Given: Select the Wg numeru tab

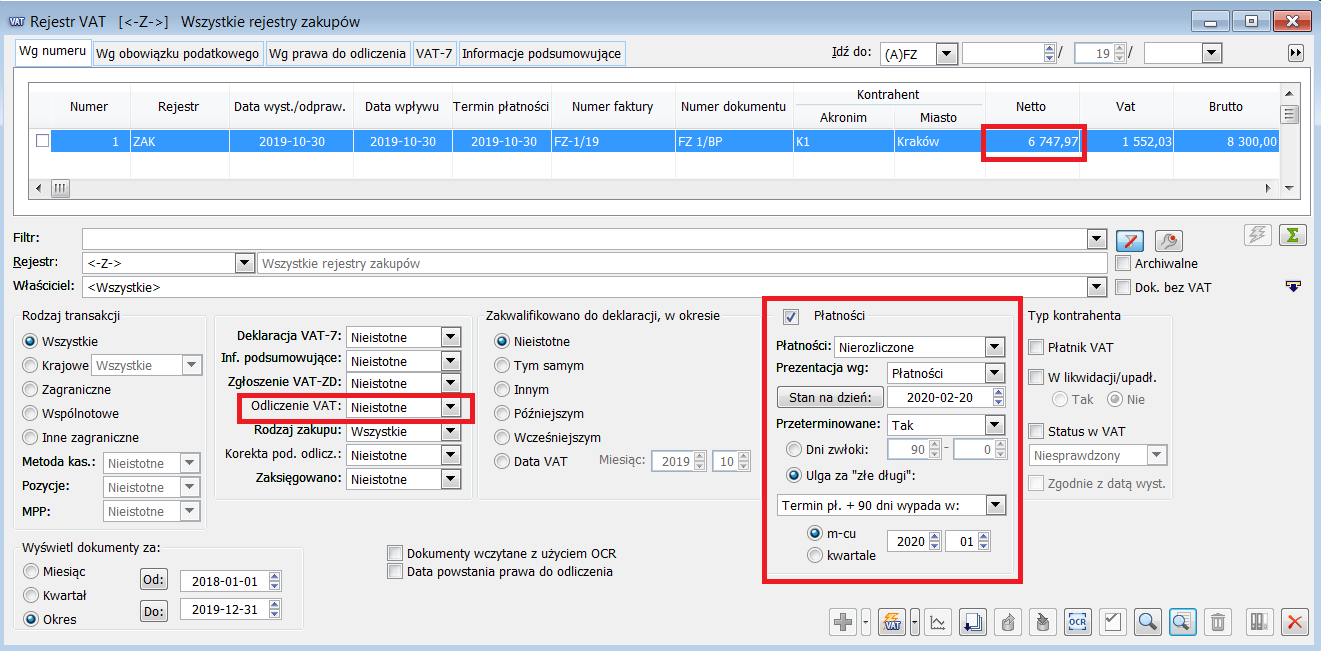Looking at the screenshot, I should pos(52,52).
